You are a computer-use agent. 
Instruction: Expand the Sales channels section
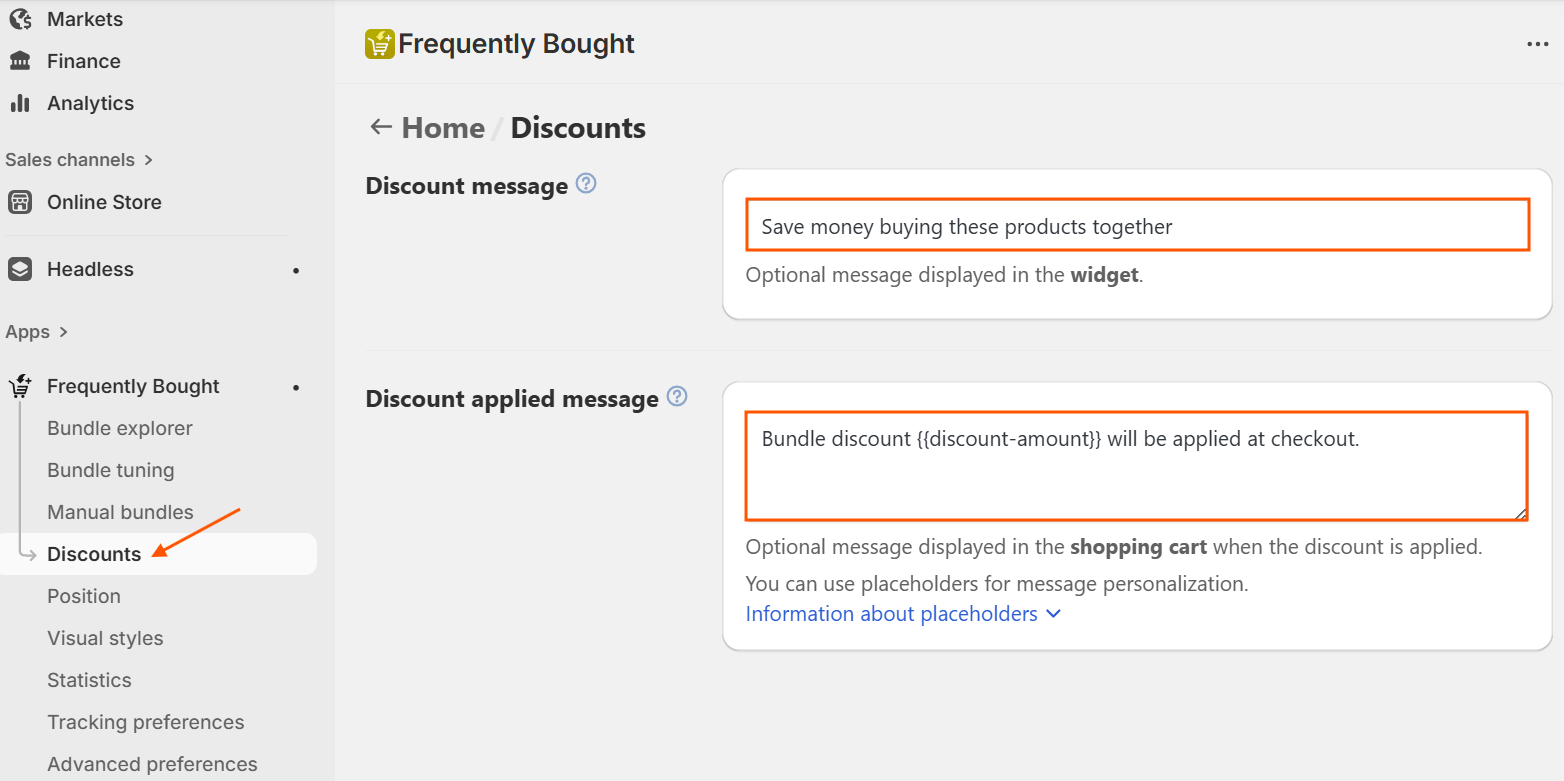tap(79, 160)
